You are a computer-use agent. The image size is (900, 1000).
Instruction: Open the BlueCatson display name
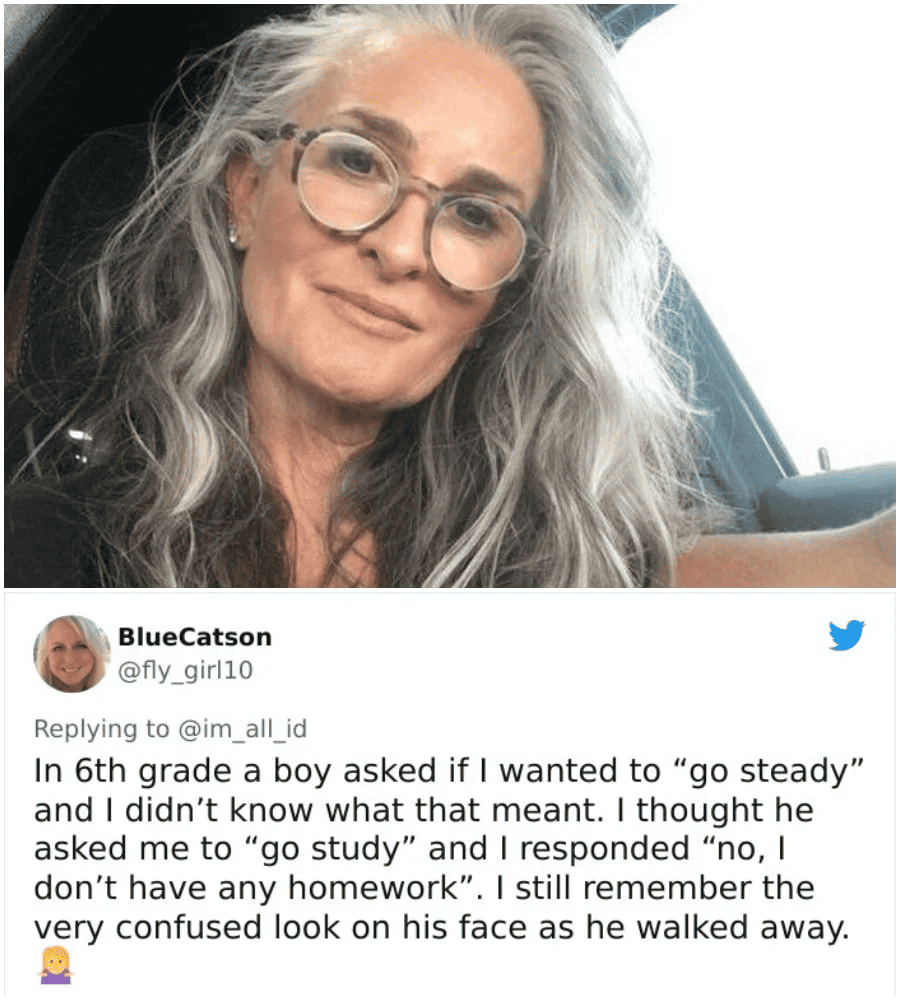click(x=195, y=636)
